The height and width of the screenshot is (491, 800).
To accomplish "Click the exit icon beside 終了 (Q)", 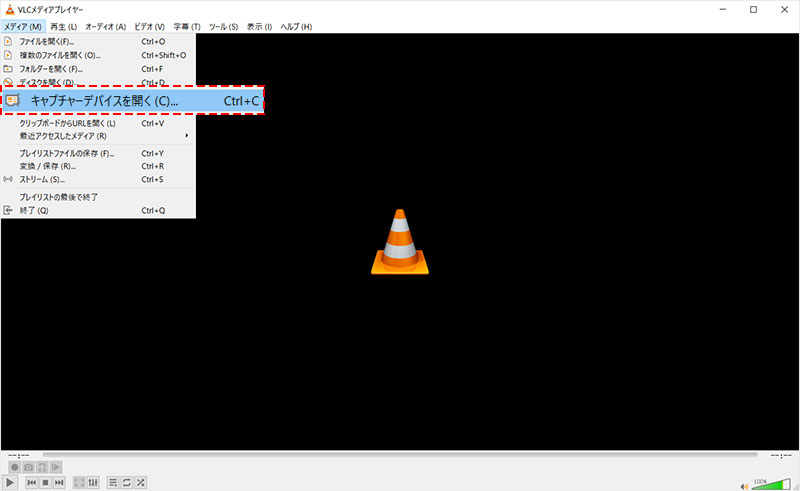I will click(x=8, y=210).
